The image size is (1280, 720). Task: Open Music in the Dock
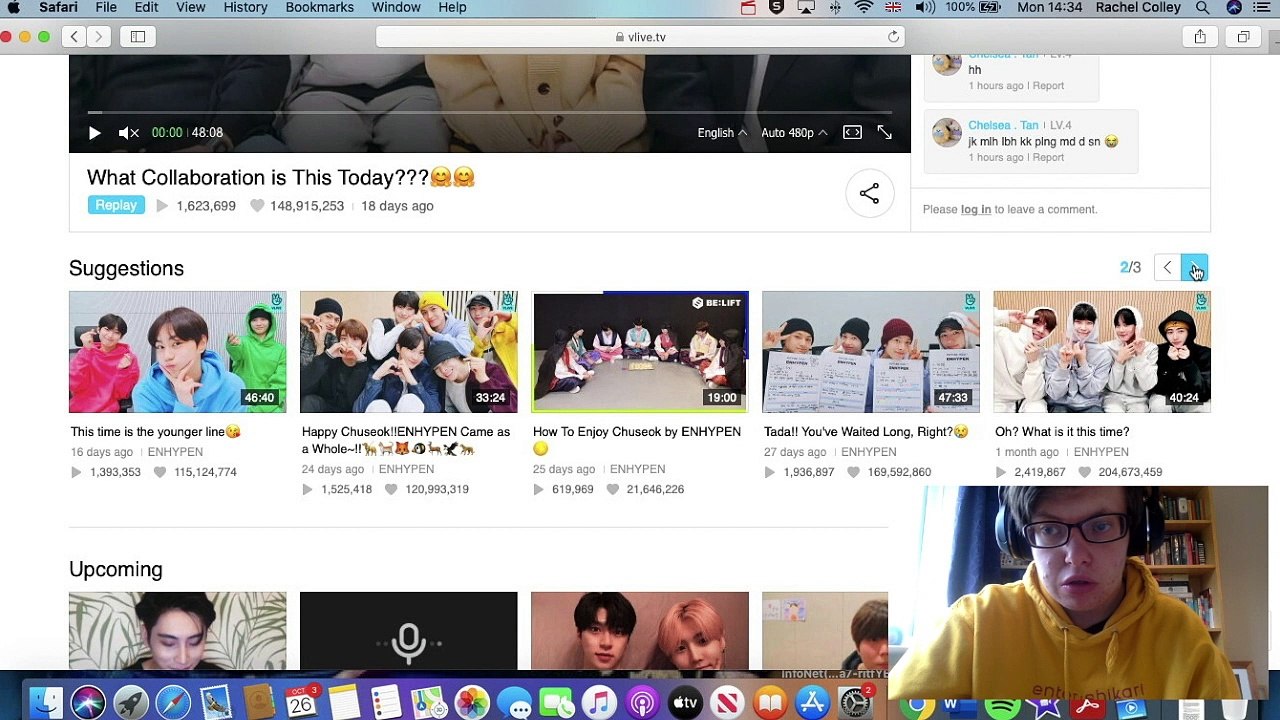coord(599,703)
